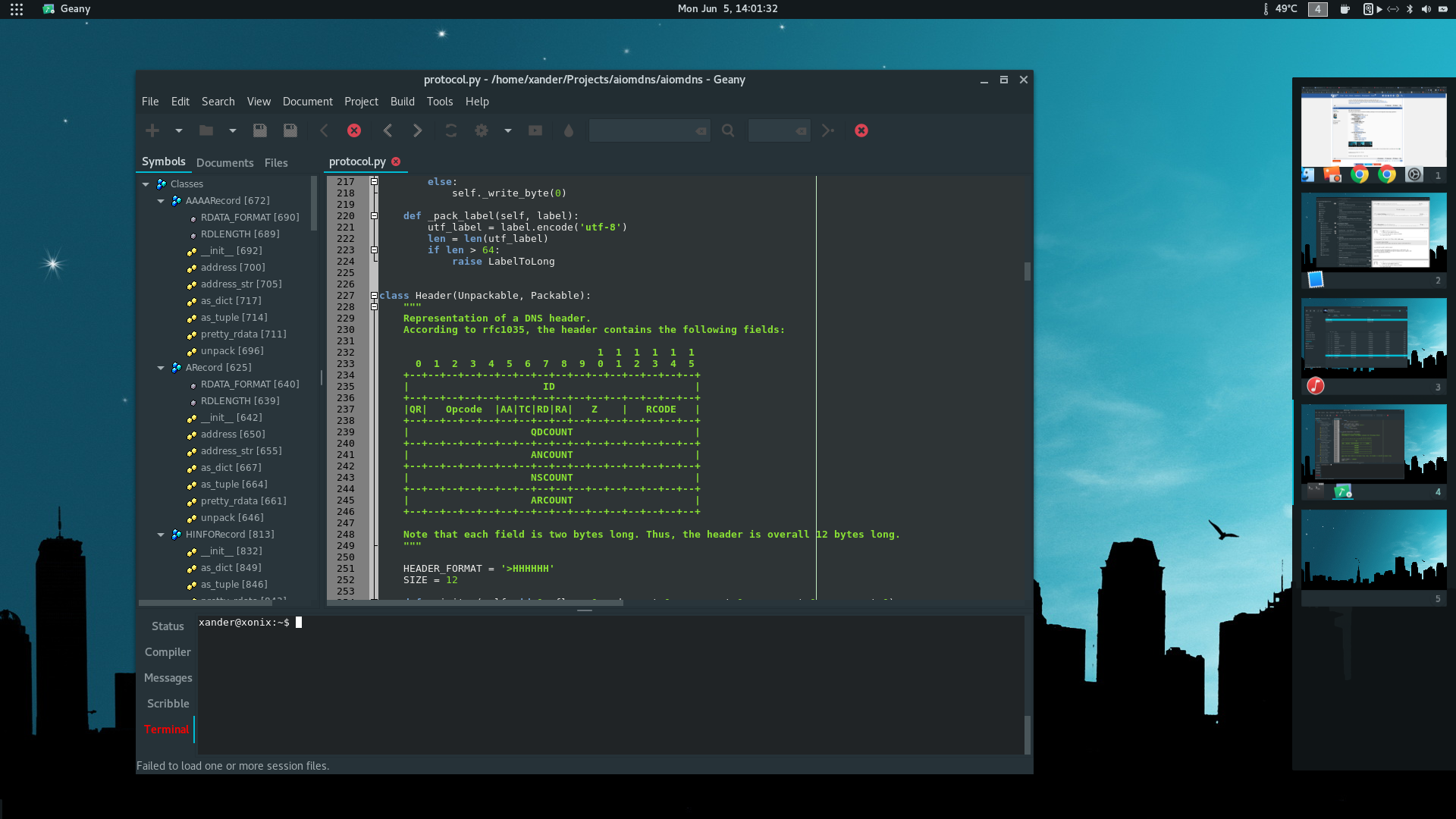Click the Open file folder icon
This screenshot has width=1456, height=819.
click(206, 130)
